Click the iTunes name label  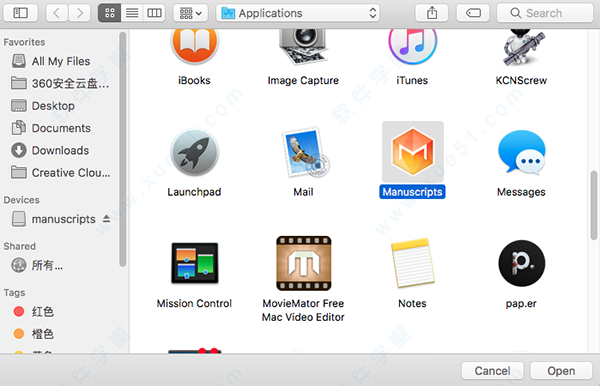point(412,81)
